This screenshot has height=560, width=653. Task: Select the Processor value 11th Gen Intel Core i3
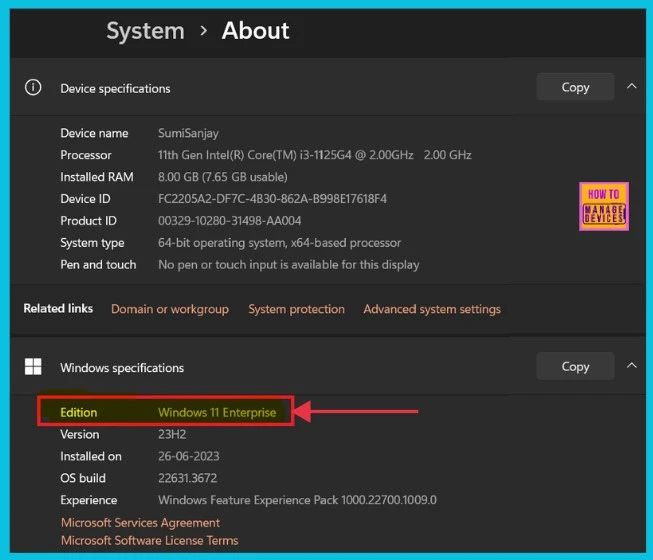(x=314, y=155)
